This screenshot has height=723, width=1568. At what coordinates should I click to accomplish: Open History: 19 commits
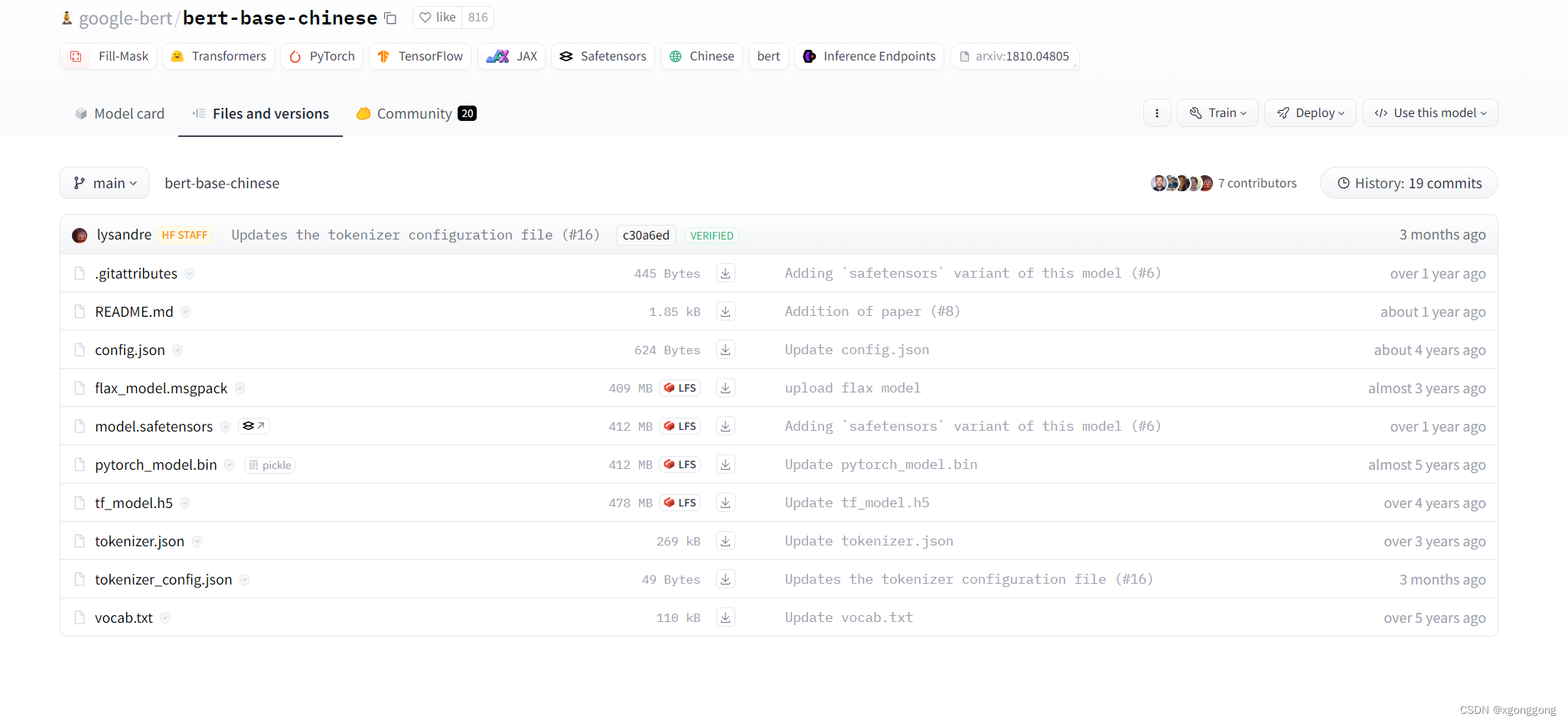(1409, 184)
